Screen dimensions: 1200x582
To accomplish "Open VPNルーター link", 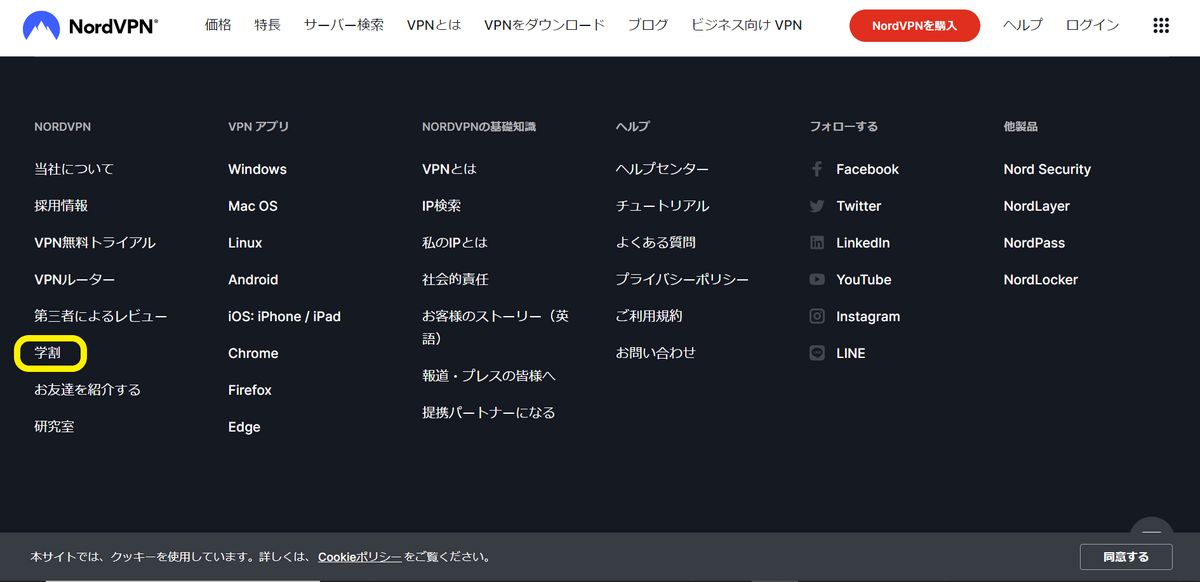I will click(75, 280).
